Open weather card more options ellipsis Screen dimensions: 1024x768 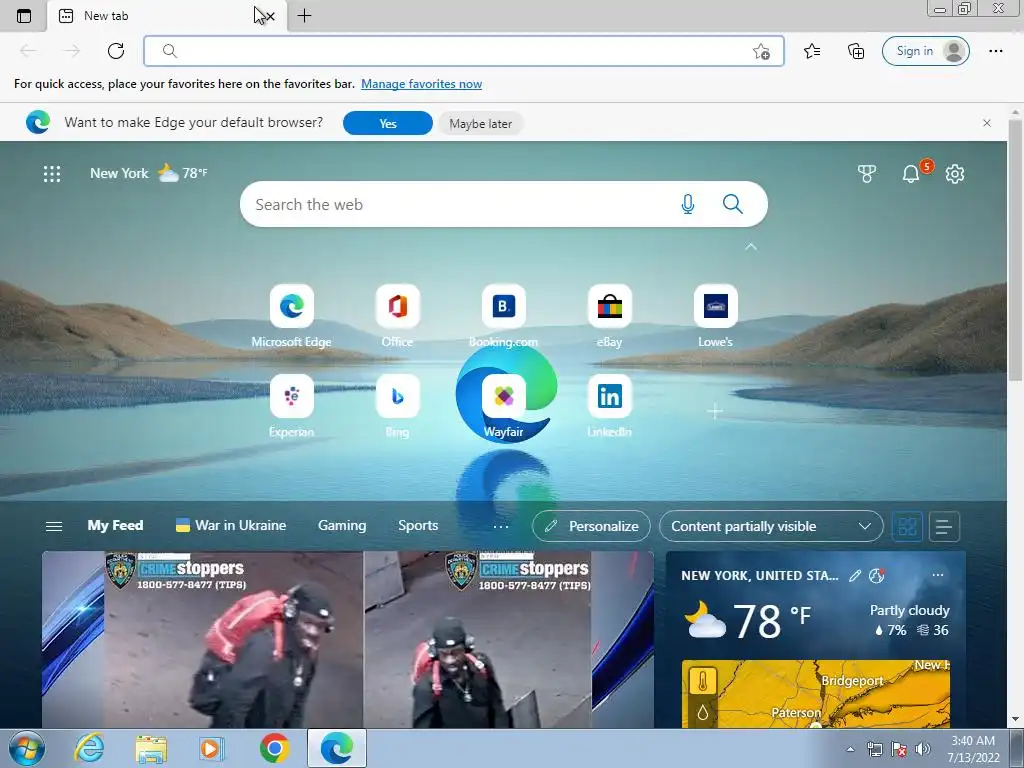[x=938, y=575]
